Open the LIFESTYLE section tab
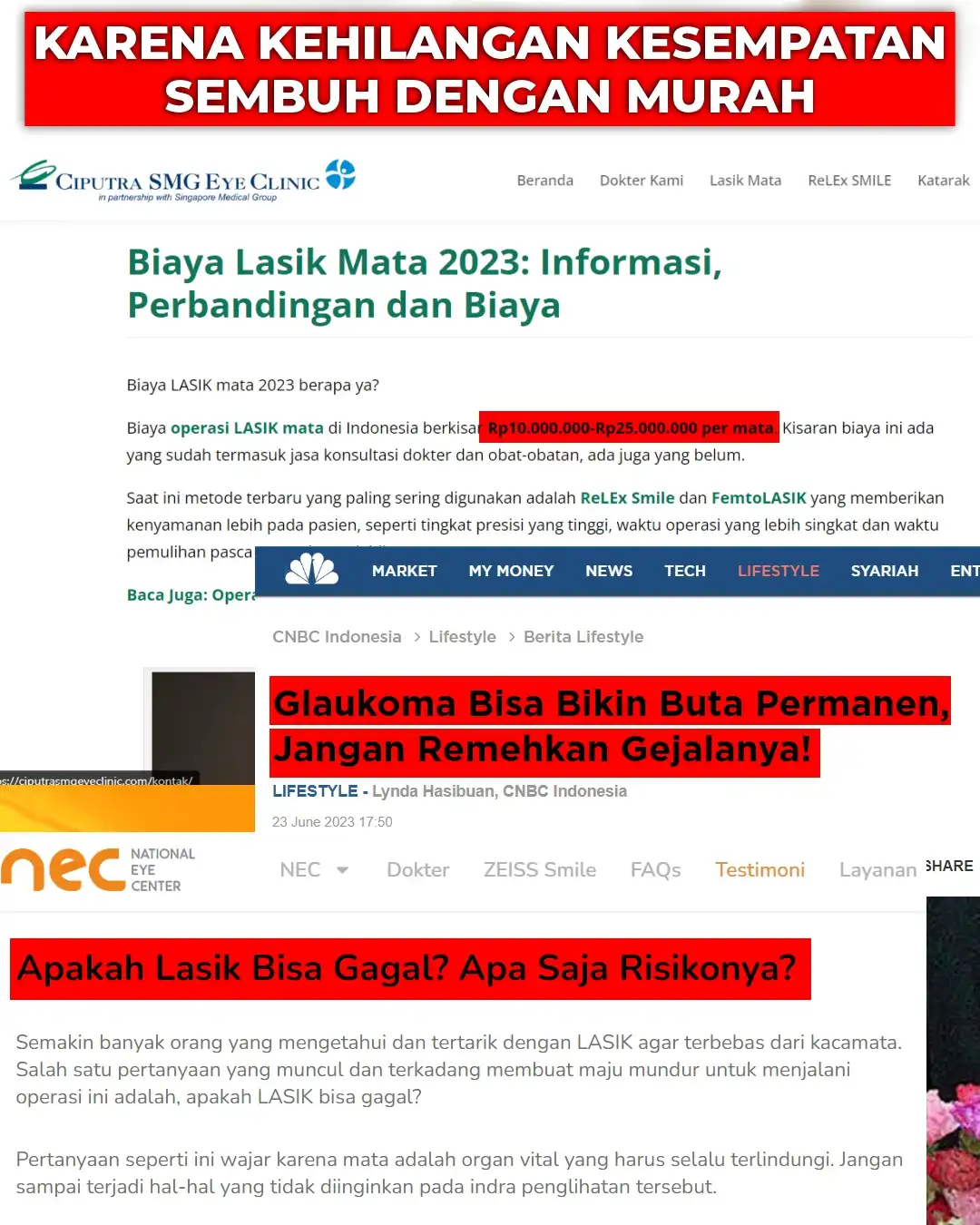980x1225 pixels. click(x=778, y=571)
